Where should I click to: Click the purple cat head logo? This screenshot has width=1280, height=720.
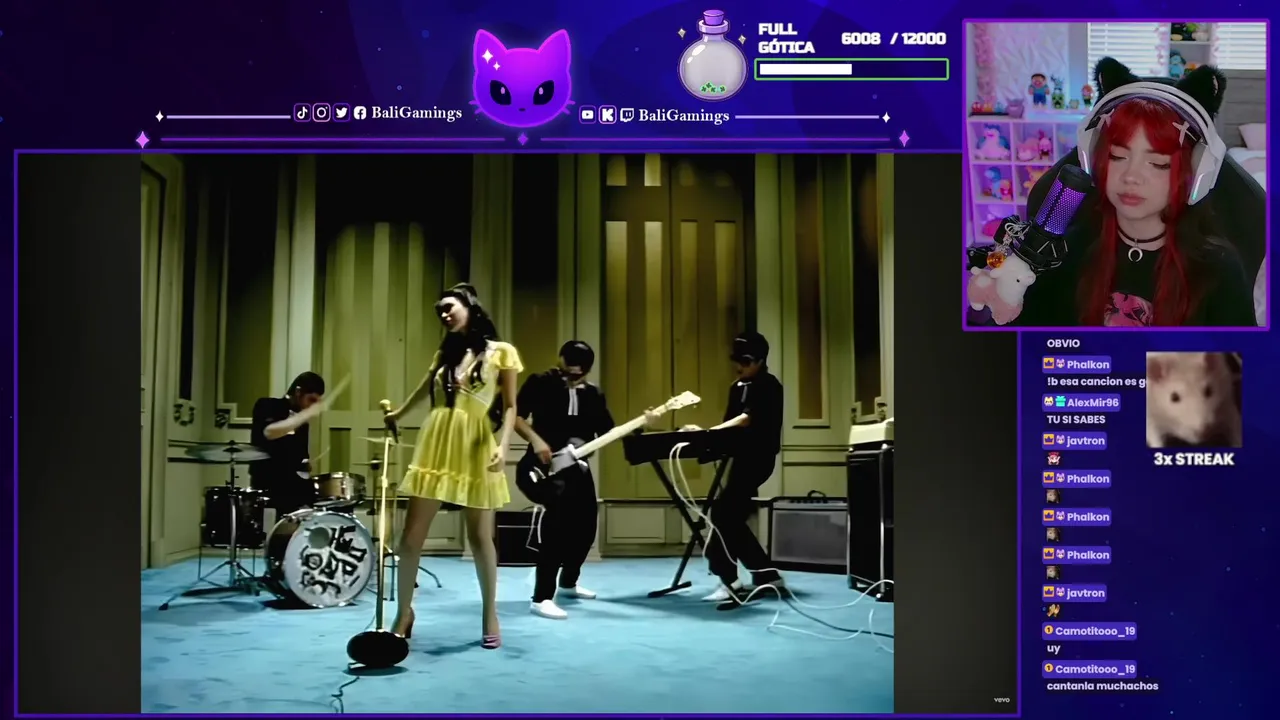pyautogui.click(x=521, y=78)
